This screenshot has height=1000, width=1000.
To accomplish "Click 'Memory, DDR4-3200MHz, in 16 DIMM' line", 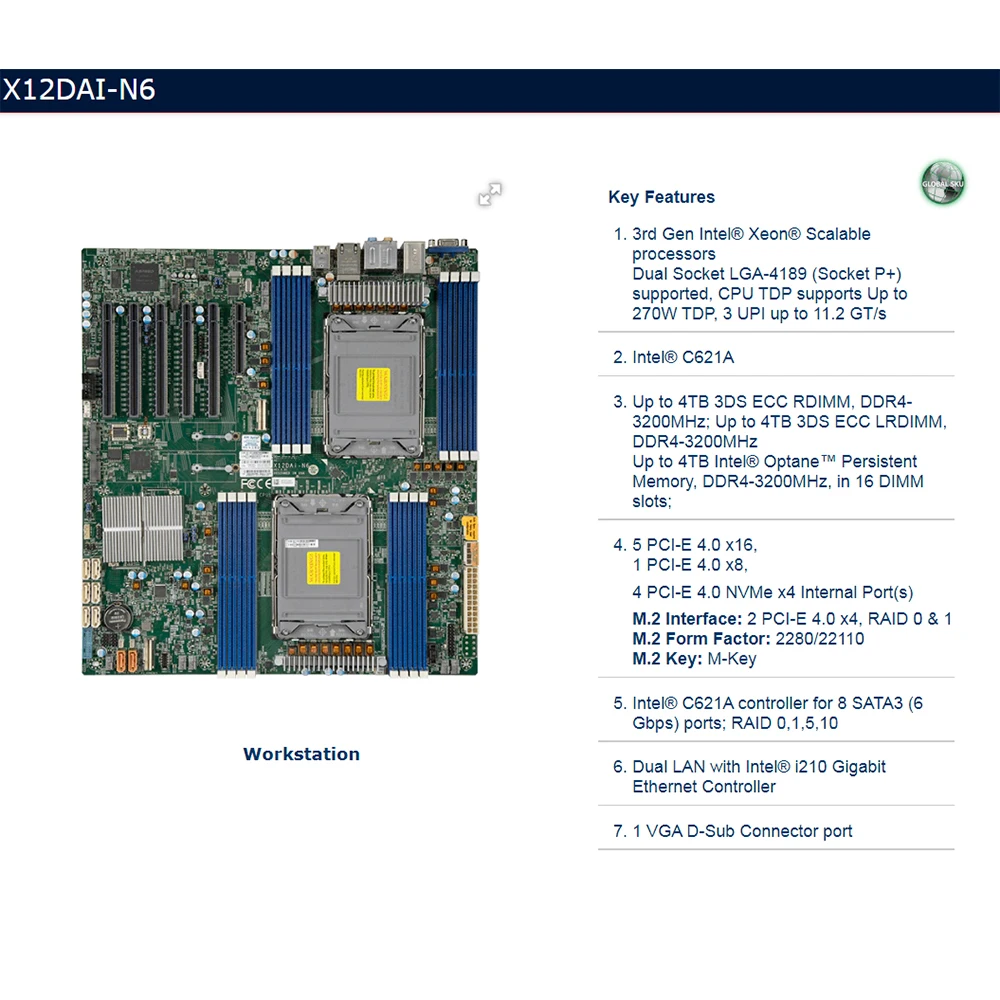I will coord(777,482).
